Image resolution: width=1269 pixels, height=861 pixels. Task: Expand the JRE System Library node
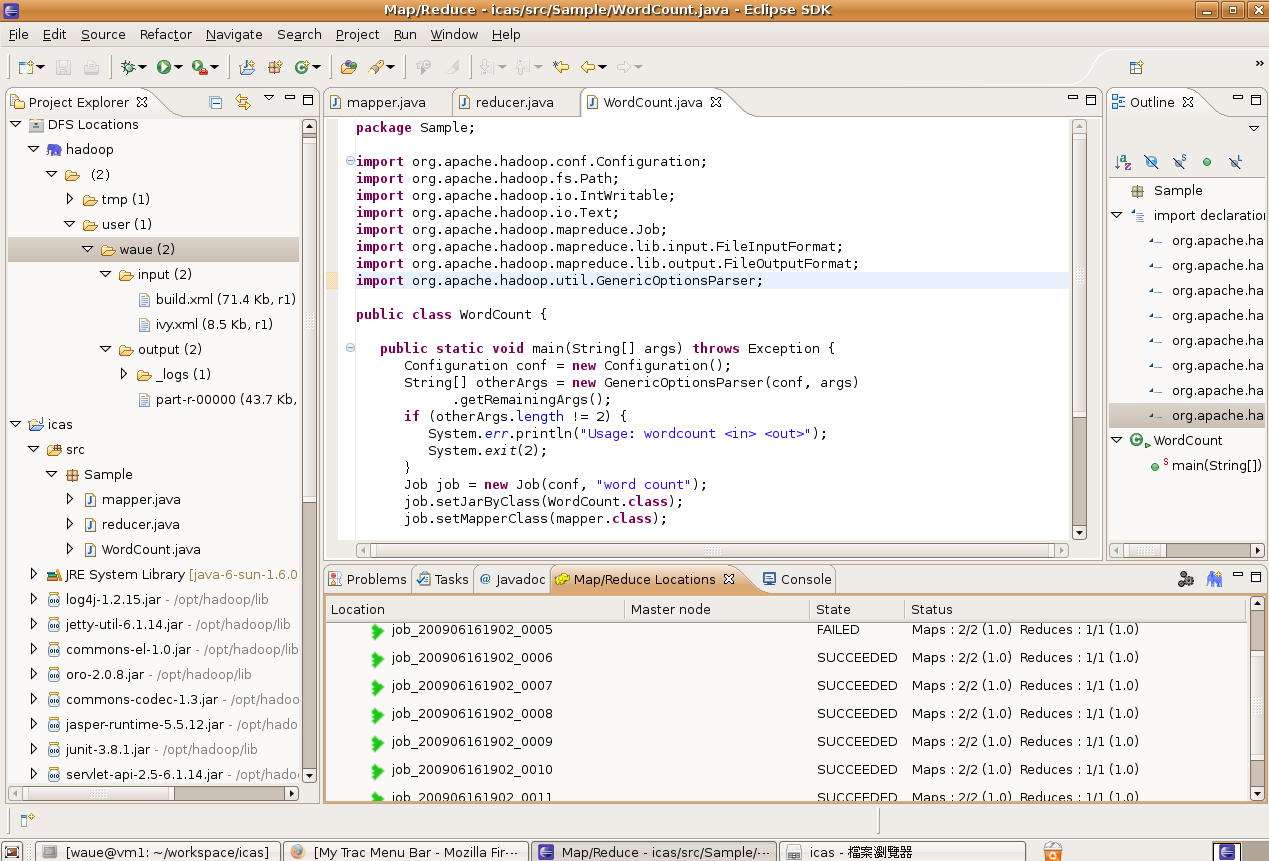pos(34,574)
